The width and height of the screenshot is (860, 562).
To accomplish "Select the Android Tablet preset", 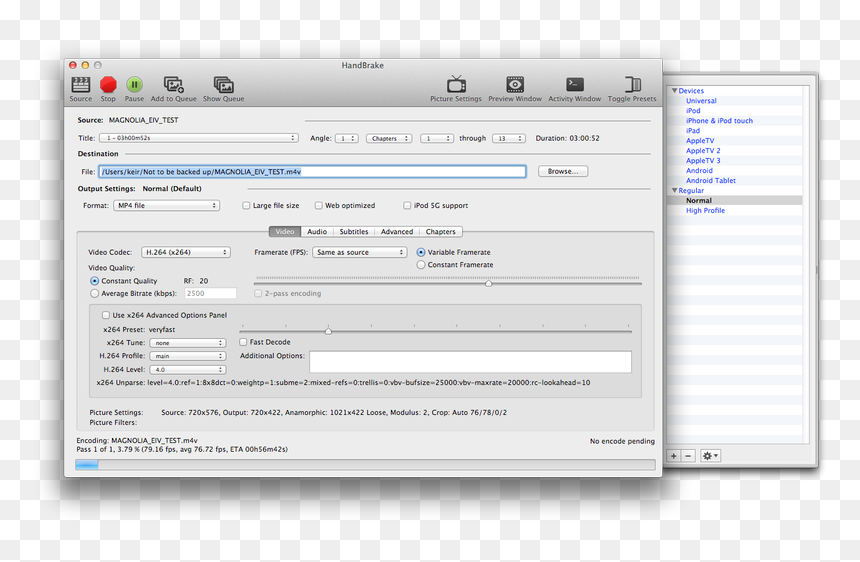I will point(711,180).
